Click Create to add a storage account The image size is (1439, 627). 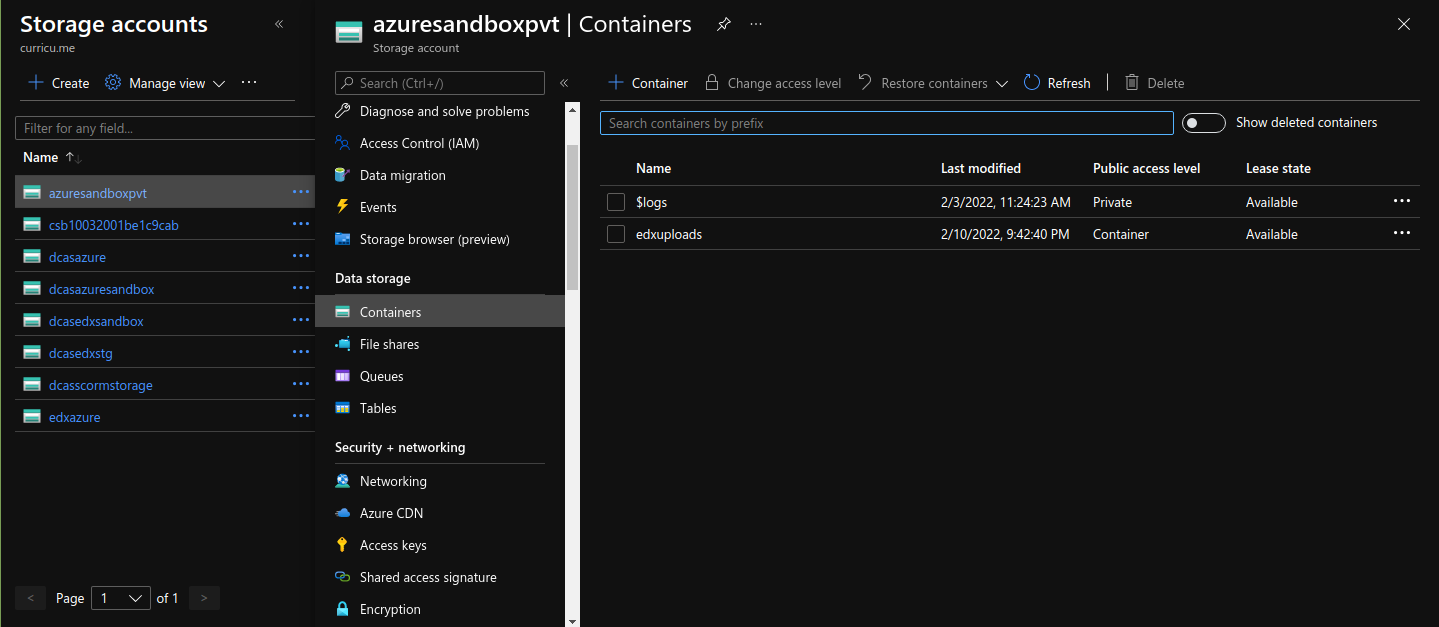[x=59, y=83]
